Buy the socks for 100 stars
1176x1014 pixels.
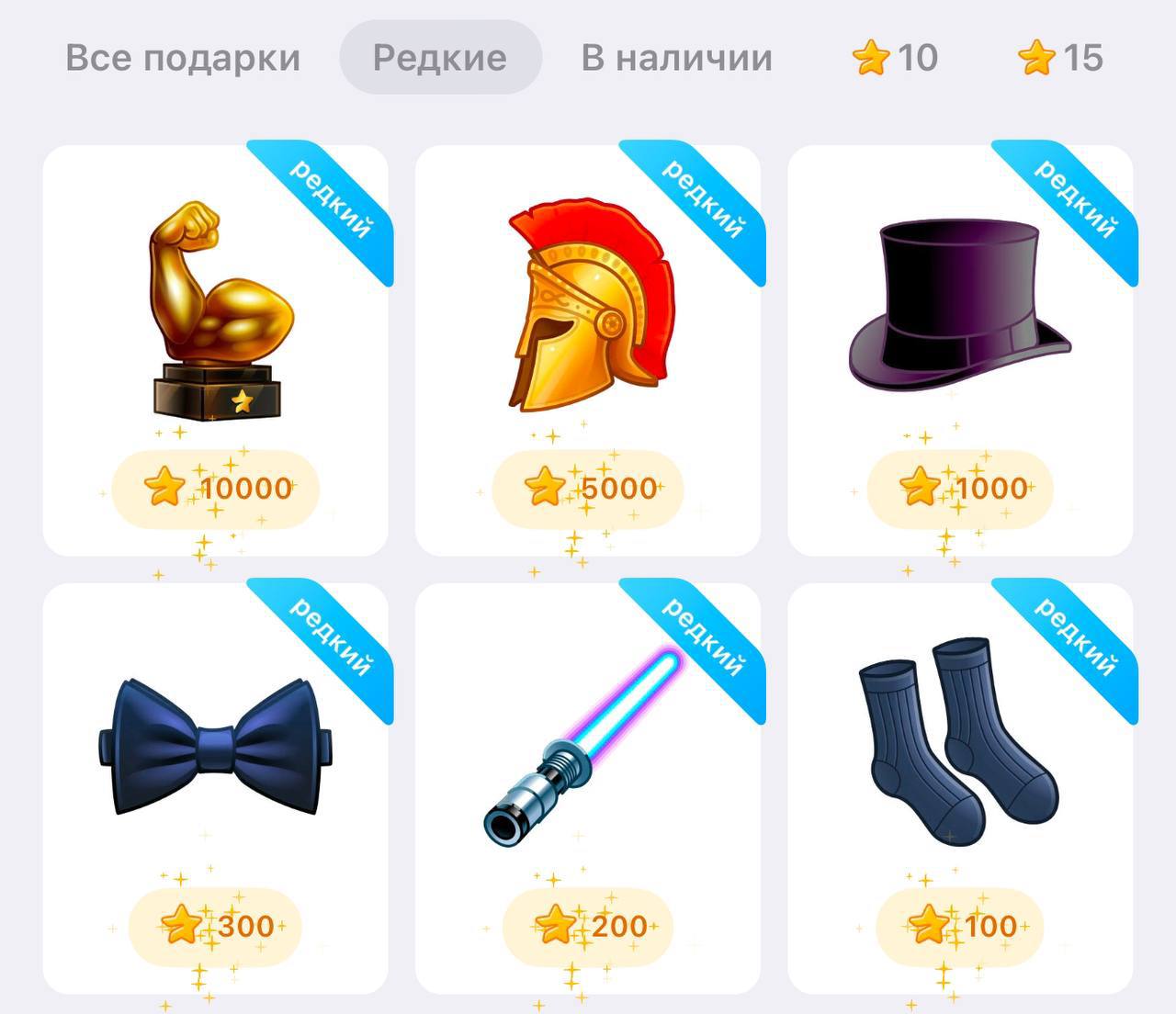tap(960, 925)
